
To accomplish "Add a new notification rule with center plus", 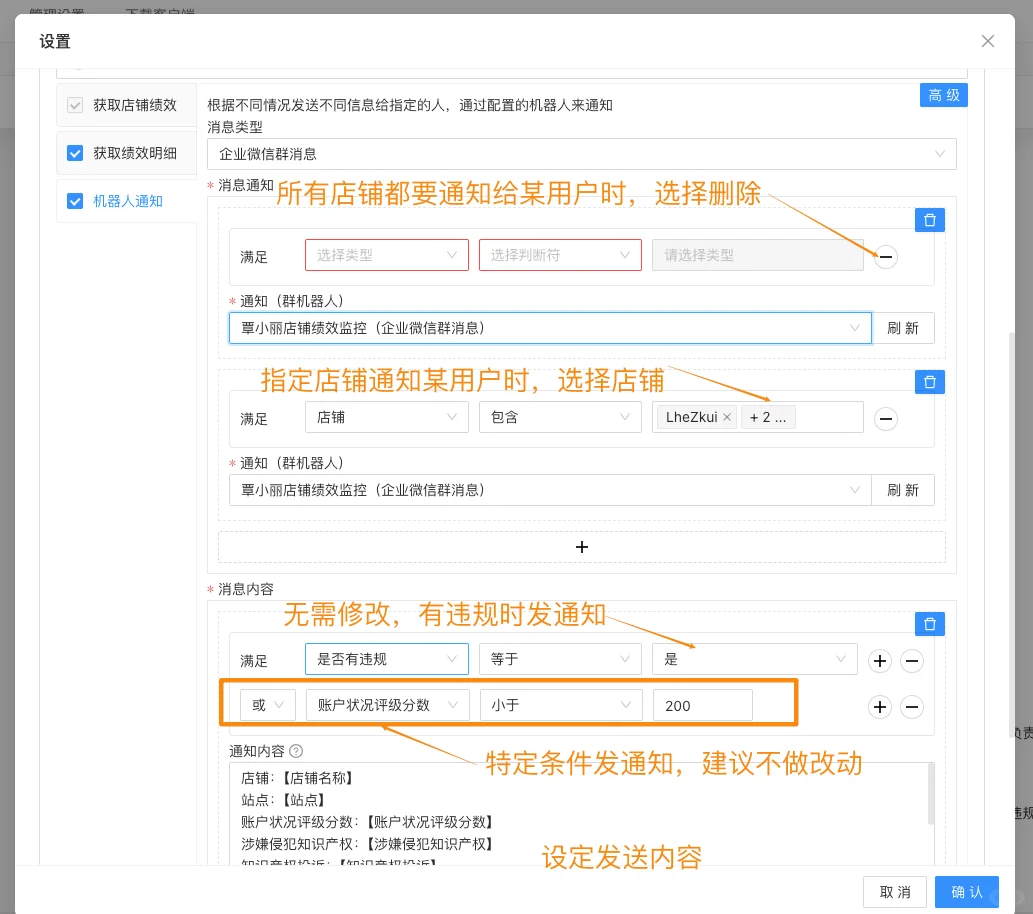I will coord(582,547).
